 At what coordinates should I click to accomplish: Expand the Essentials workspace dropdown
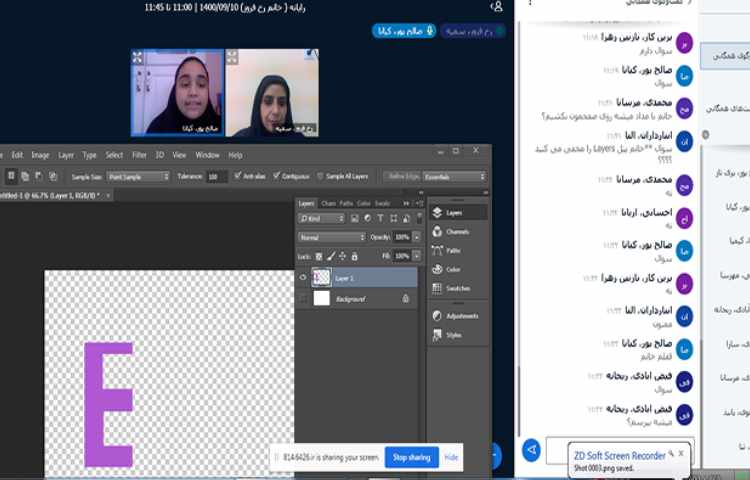[454, 176]
